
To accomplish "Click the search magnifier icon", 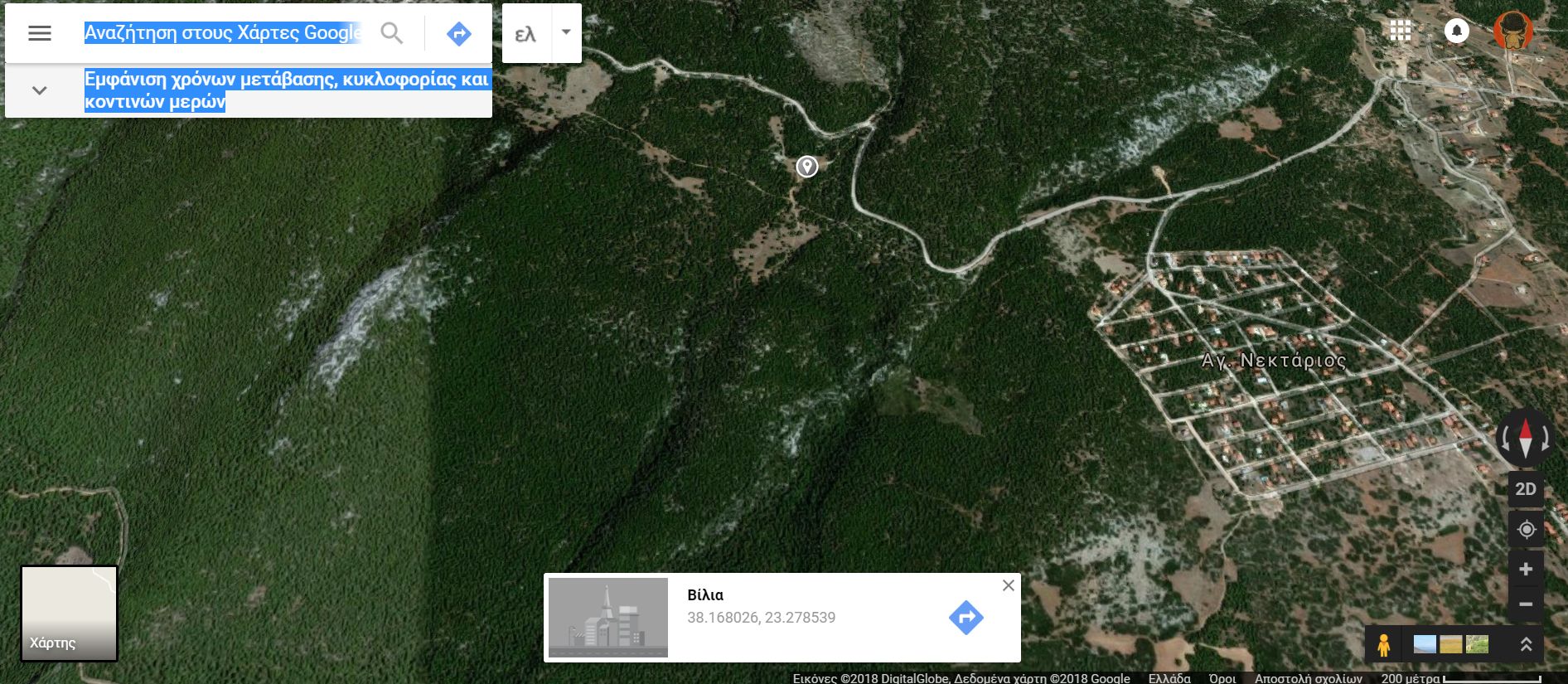I will [392, 33].
